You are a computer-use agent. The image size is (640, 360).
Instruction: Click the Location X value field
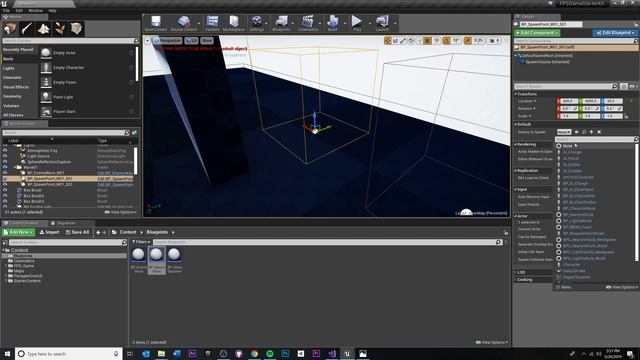point(568,101)
